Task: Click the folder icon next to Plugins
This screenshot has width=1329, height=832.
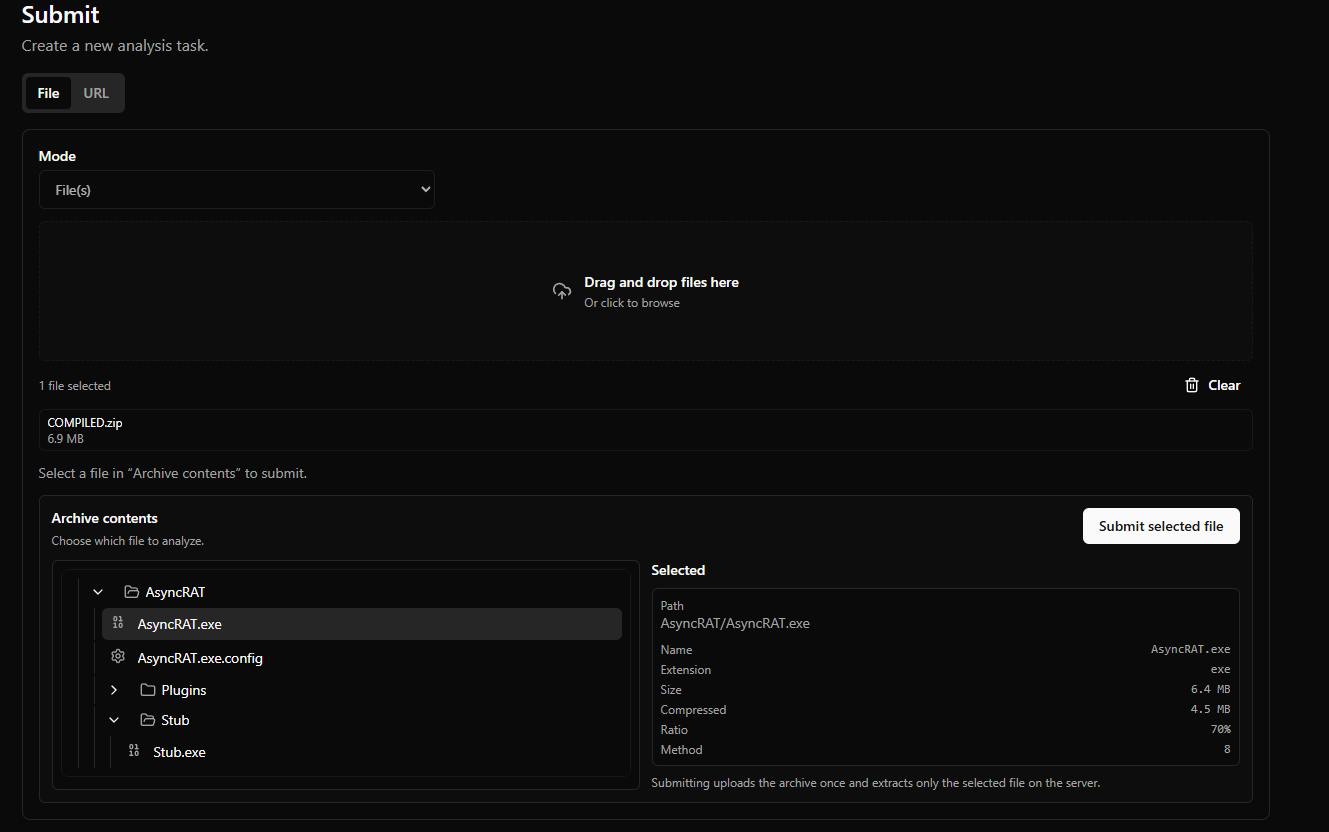Action: point(148,690)
